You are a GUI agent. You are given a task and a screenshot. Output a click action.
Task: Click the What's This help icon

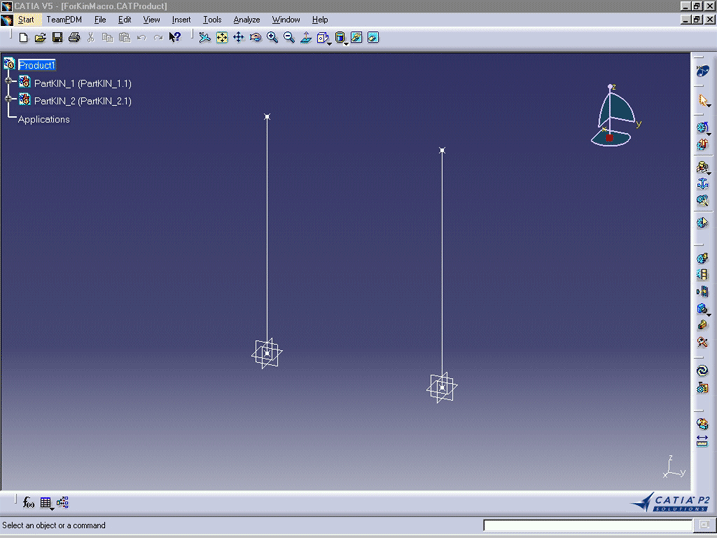(175, 38)
